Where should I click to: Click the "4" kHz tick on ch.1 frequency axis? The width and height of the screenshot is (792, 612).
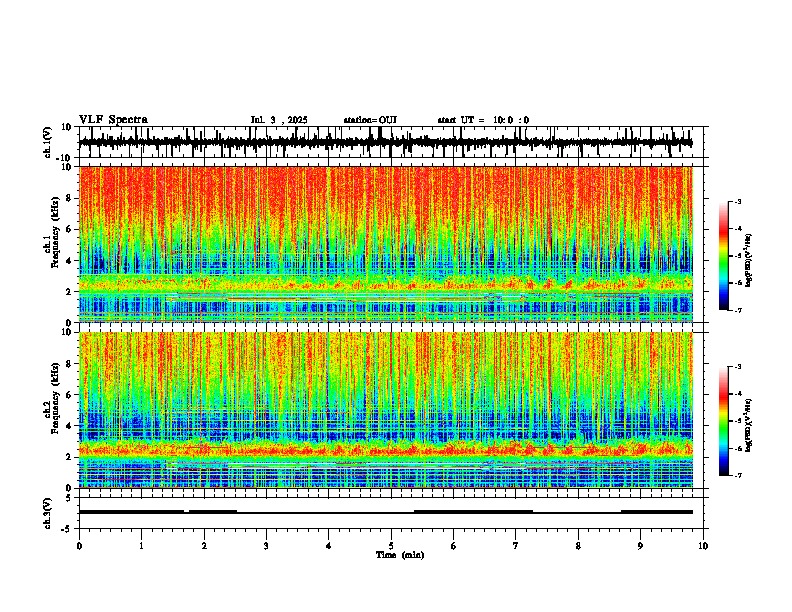point(69,261)
